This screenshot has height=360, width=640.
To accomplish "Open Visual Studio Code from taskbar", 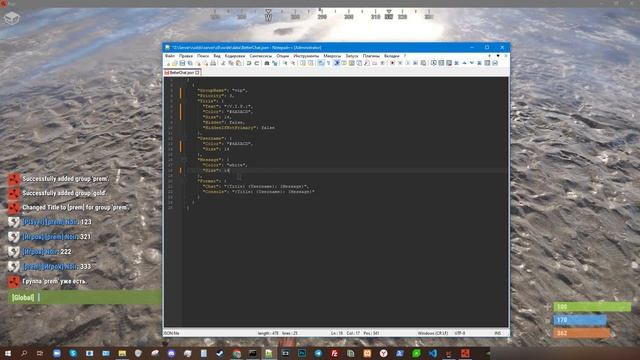I will pos(433,353).
